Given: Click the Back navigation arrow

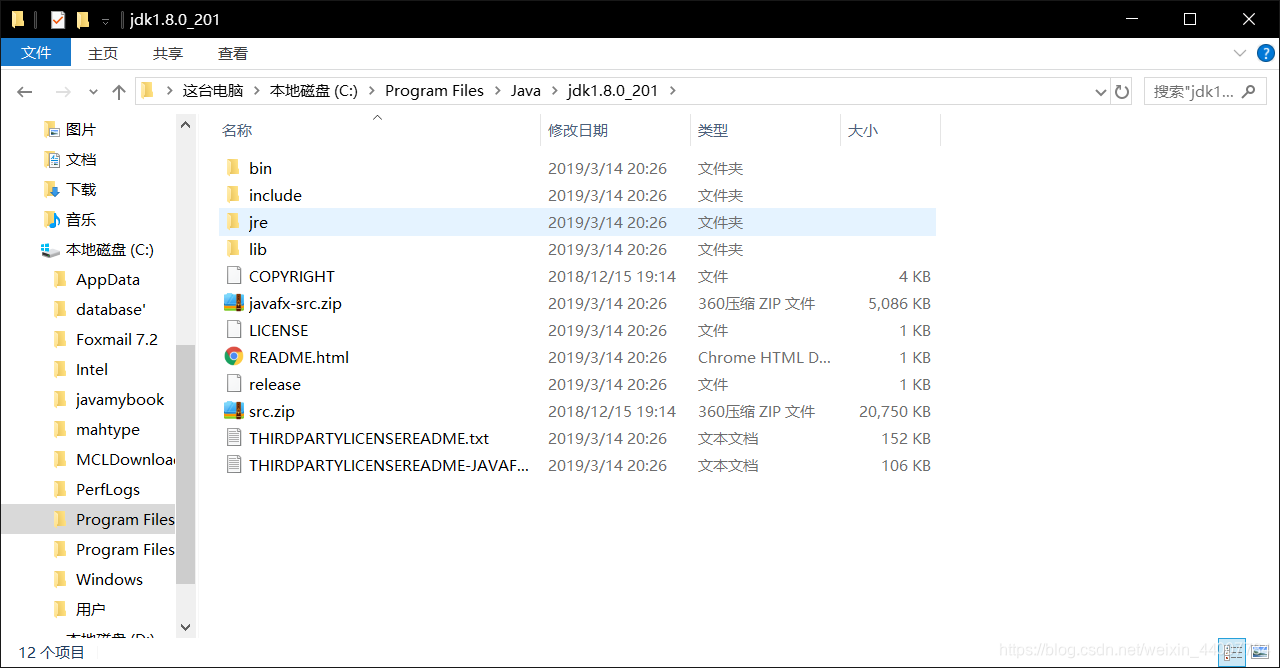Looking at the screenshot, I should click(x=25, y=91).
